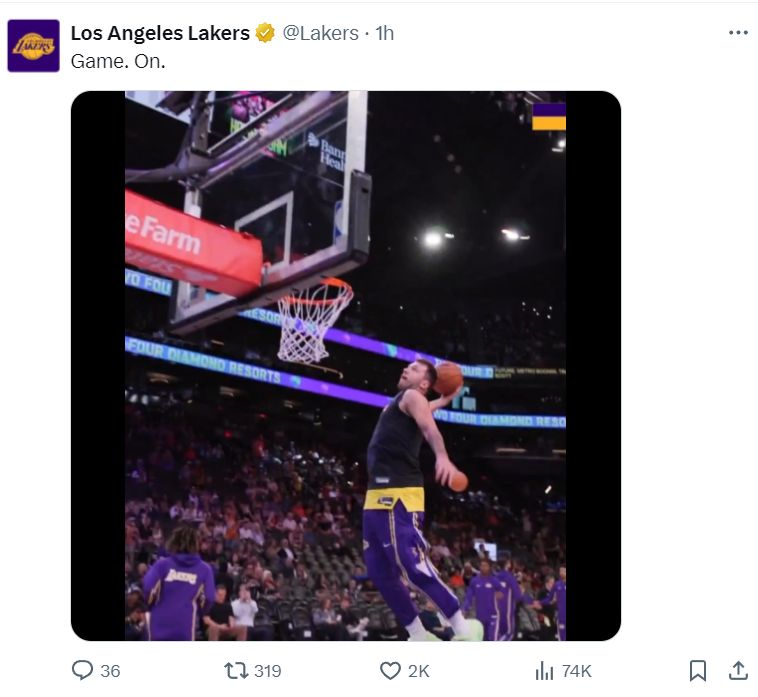Click the repost arrows icon
Image resolution: width=758 pixels, height=697 pixels.
click(x=235, y=670)
